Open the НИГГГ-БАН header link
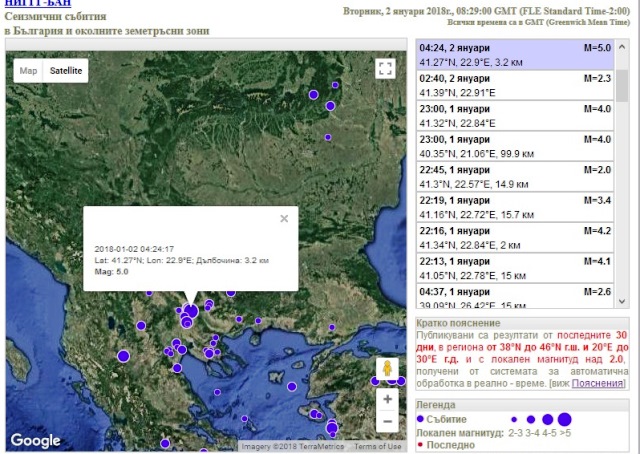The height and width of the screenshot is (454, 640). [39, 5]
